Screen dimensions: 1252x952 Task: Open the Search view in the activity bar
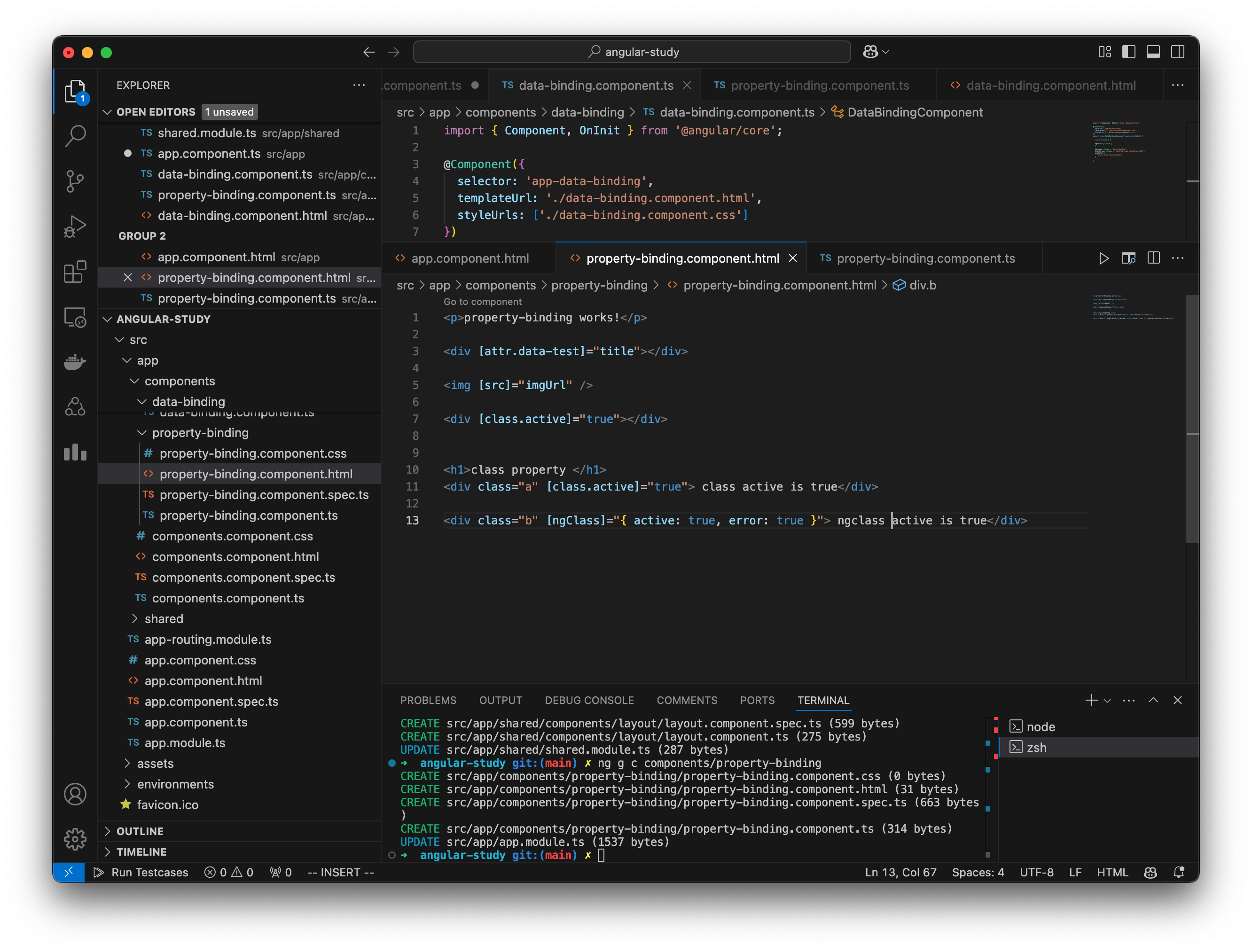75,136
